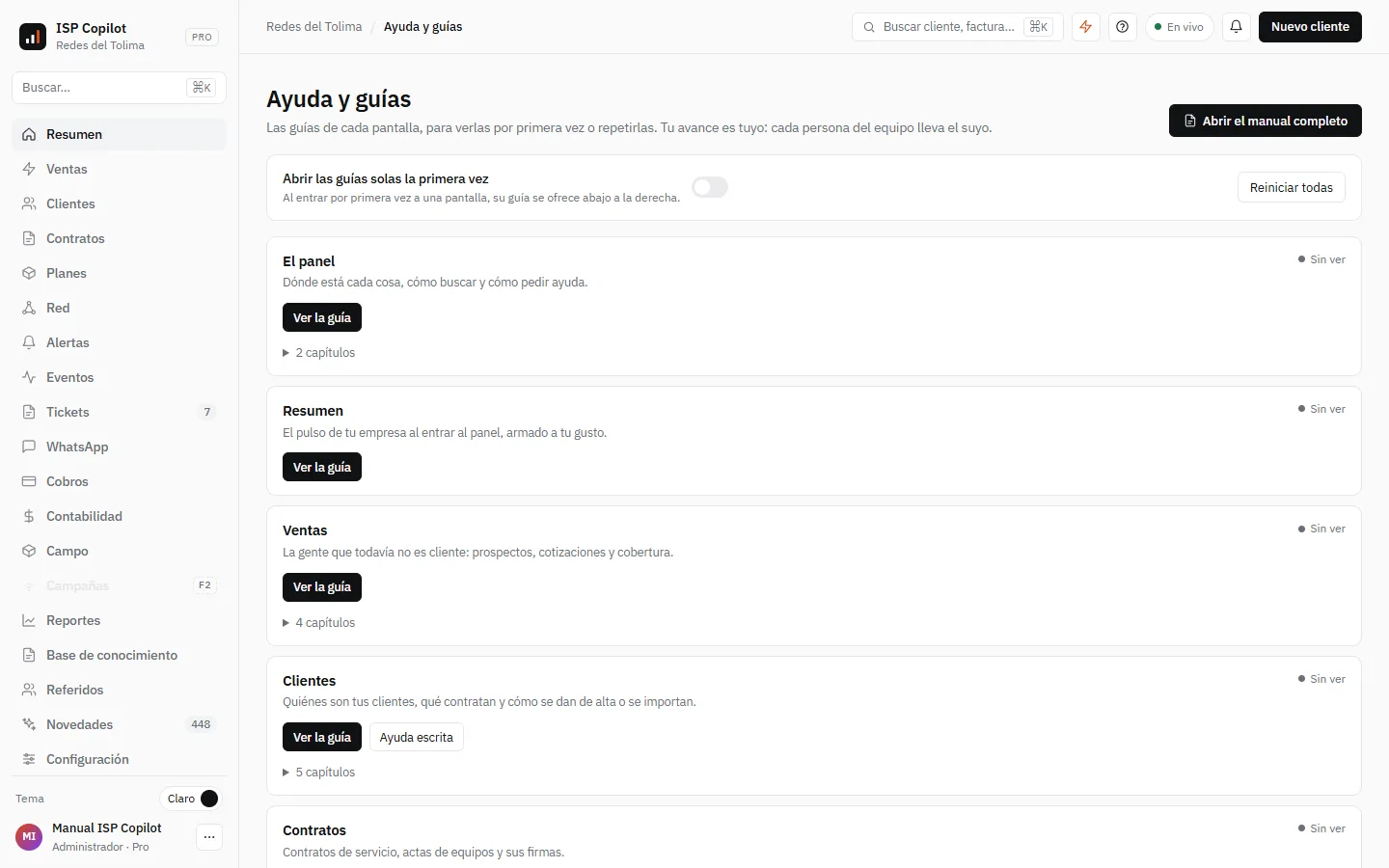
Task: Click 'Ver la guía' for Resumen
Action: 322,467
